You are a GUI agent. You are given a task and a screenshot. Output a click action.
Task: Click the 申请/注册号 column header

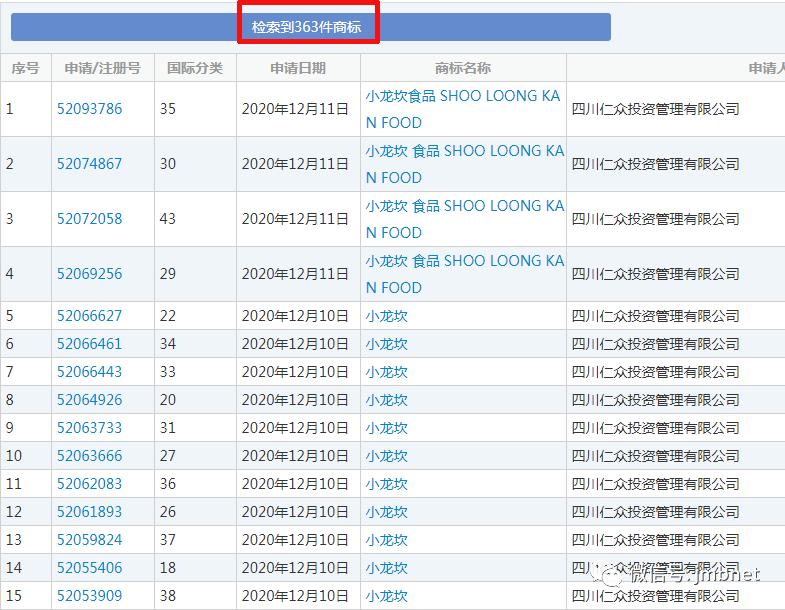[103, 68]
